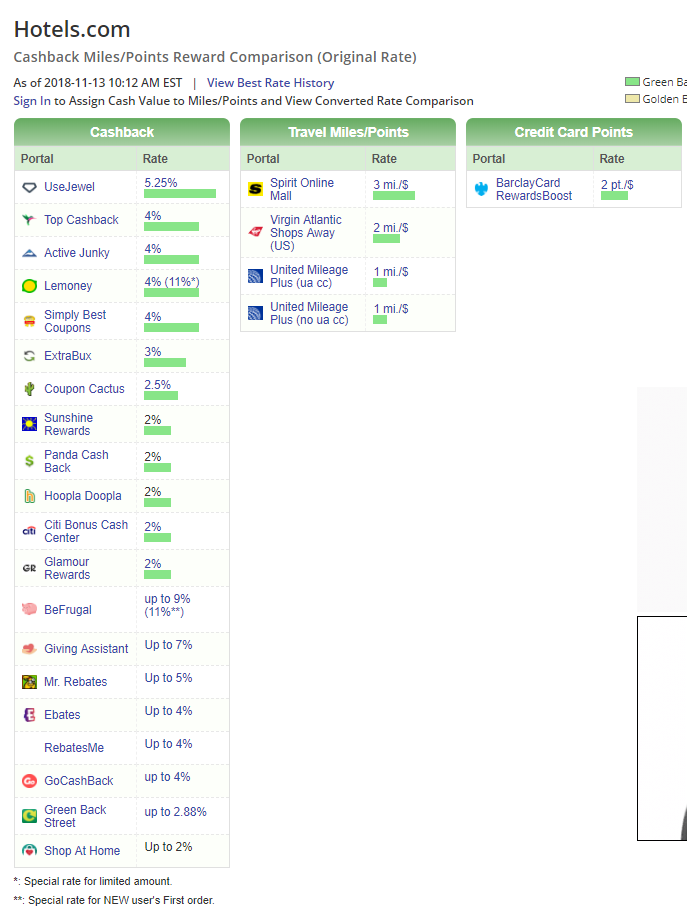Open the Virgin Atlantic Shops Away link
687x915 pixels.
(x=306, y=232)
